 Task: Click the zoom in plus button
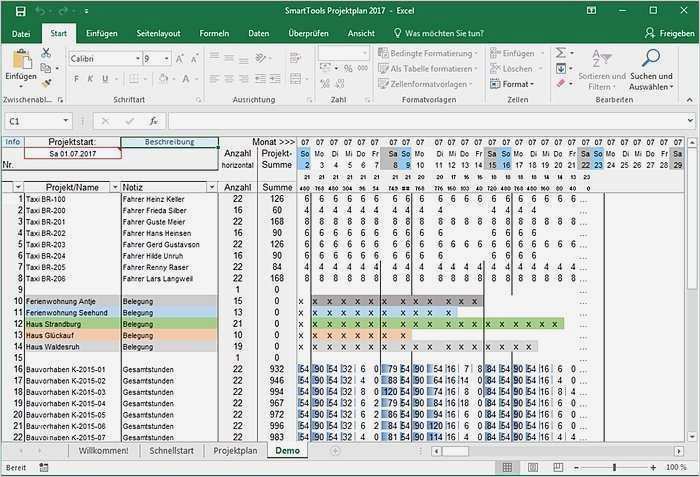pyautogui.click(x=653, y=467)
